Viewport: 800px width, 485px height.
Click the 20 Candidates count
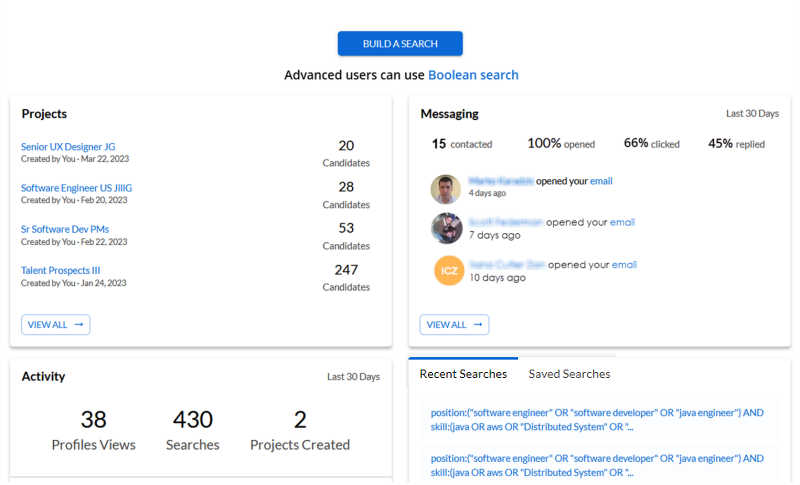(x=346, y=154)
